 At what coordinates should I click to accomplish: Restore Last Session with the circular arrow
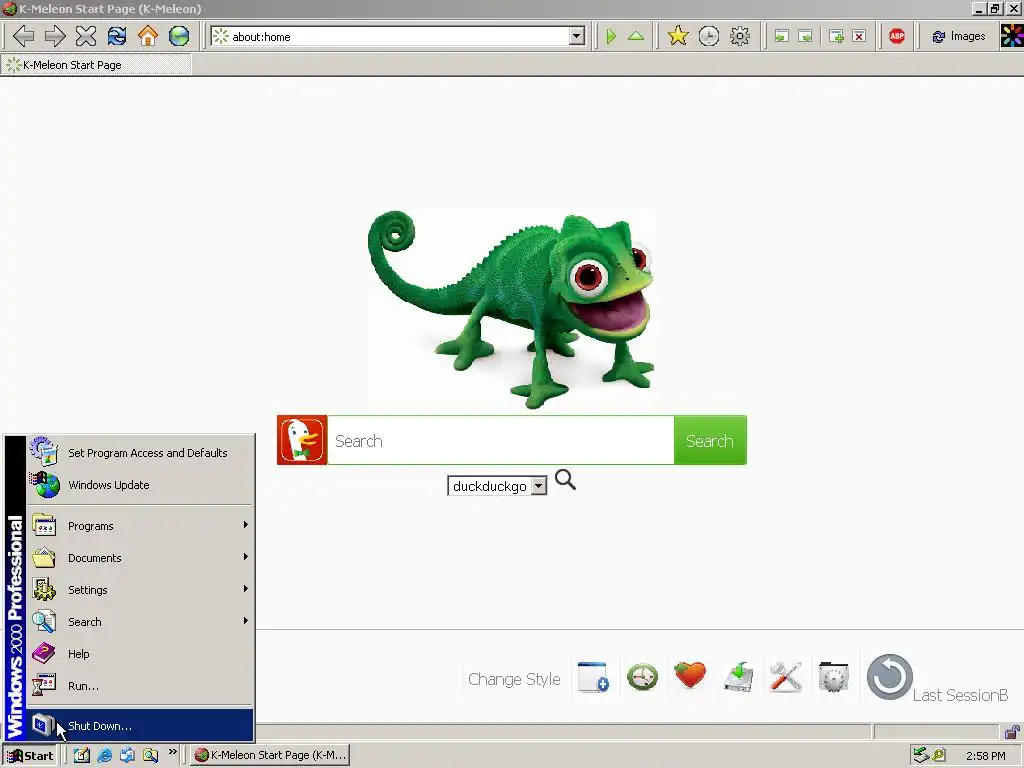[889, 677]
